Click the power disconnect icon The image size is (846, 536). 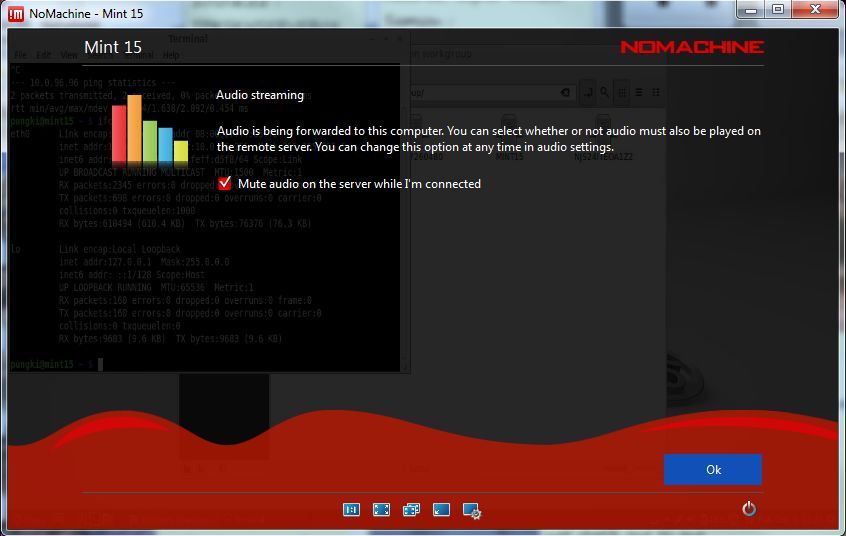(749, 508)
